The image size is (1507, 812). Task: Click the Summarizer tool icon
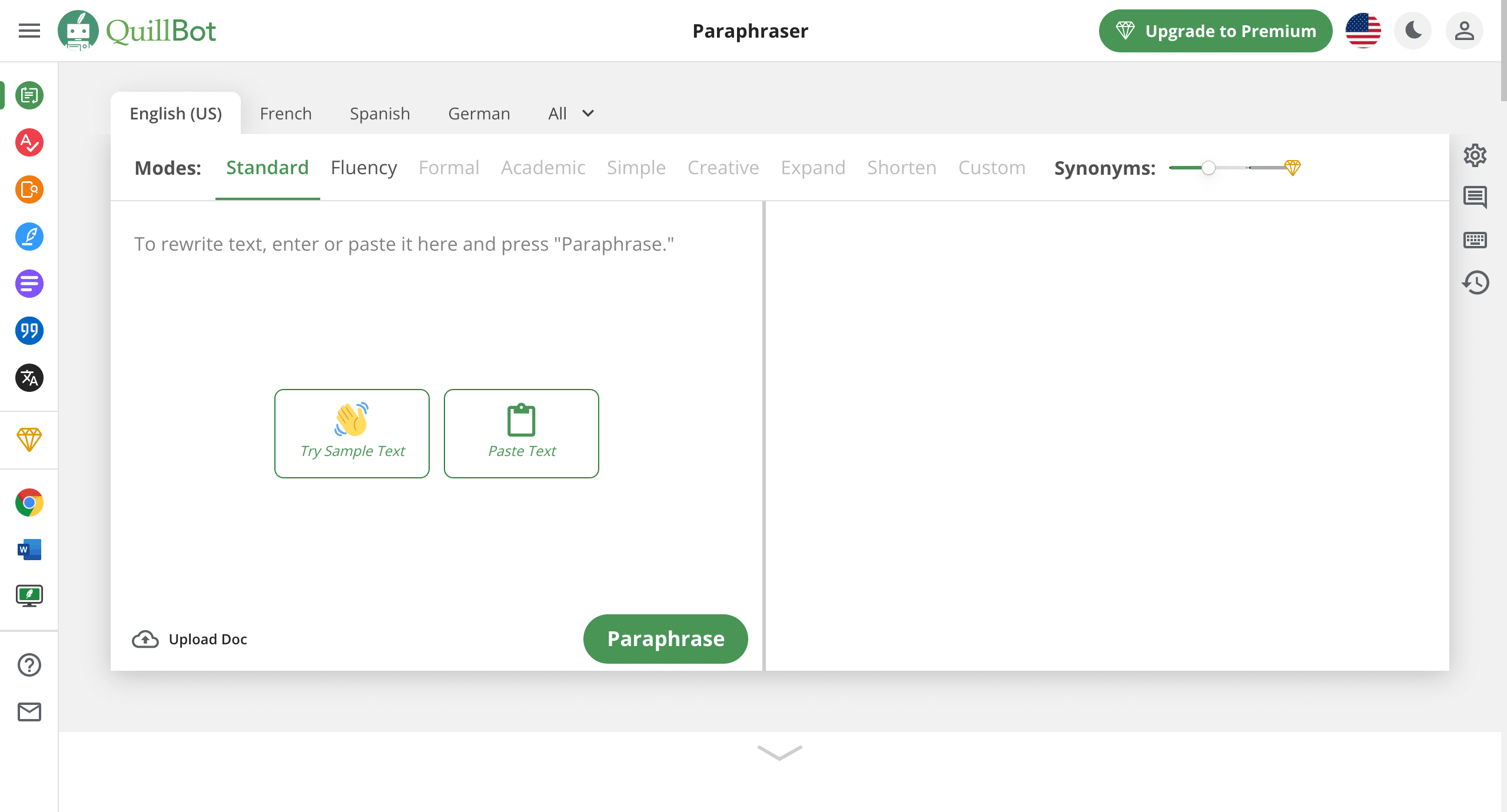(x=29, y=284)
